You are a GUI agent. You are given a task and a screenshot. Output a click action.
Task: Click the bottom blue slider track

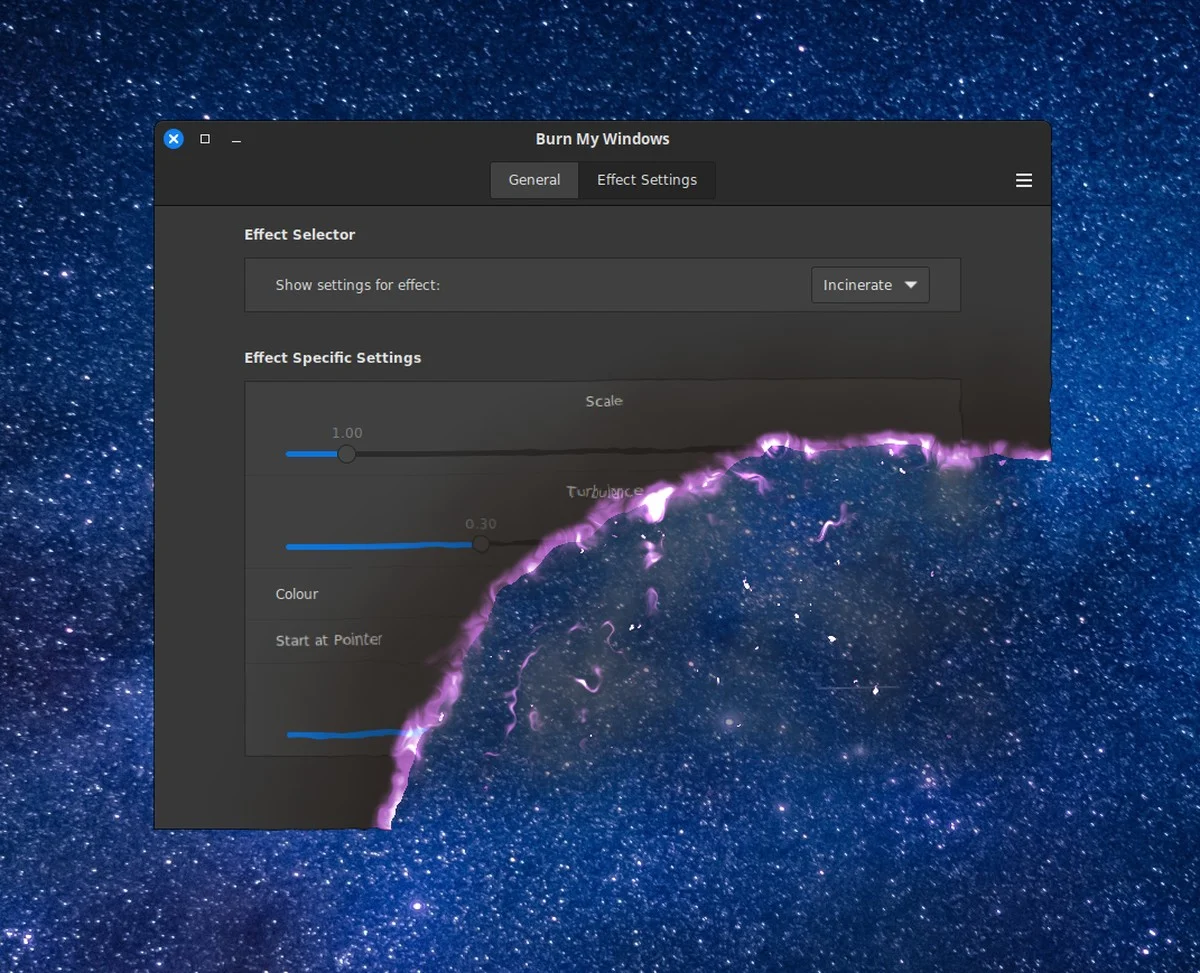pyautogui.click(x=352, y=734)
